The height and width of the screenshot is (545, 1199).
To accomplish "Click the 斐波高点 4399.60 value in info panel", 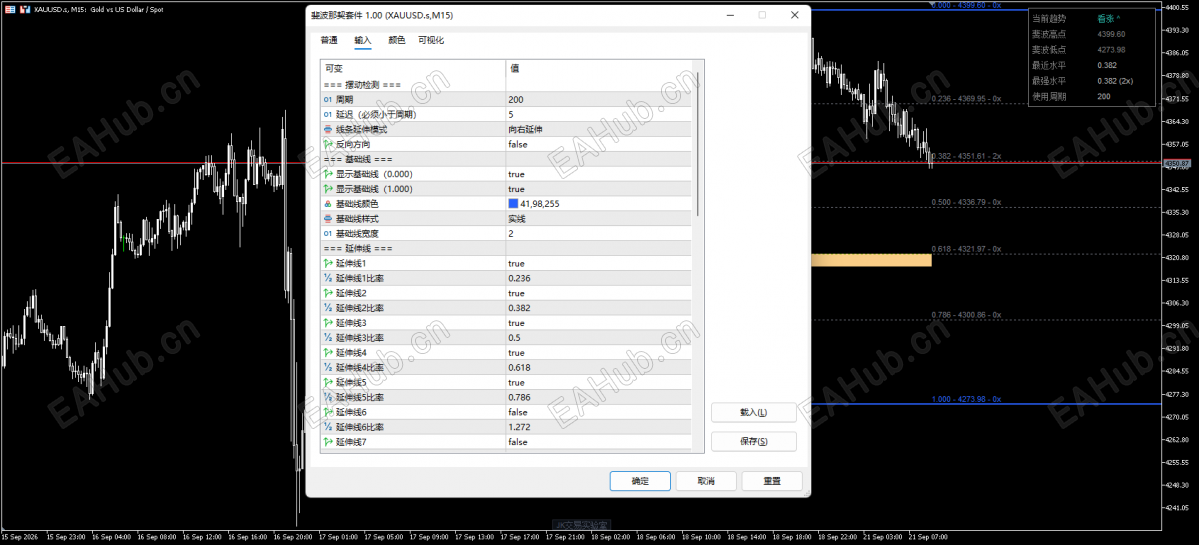I will [x=1110, y=34].
